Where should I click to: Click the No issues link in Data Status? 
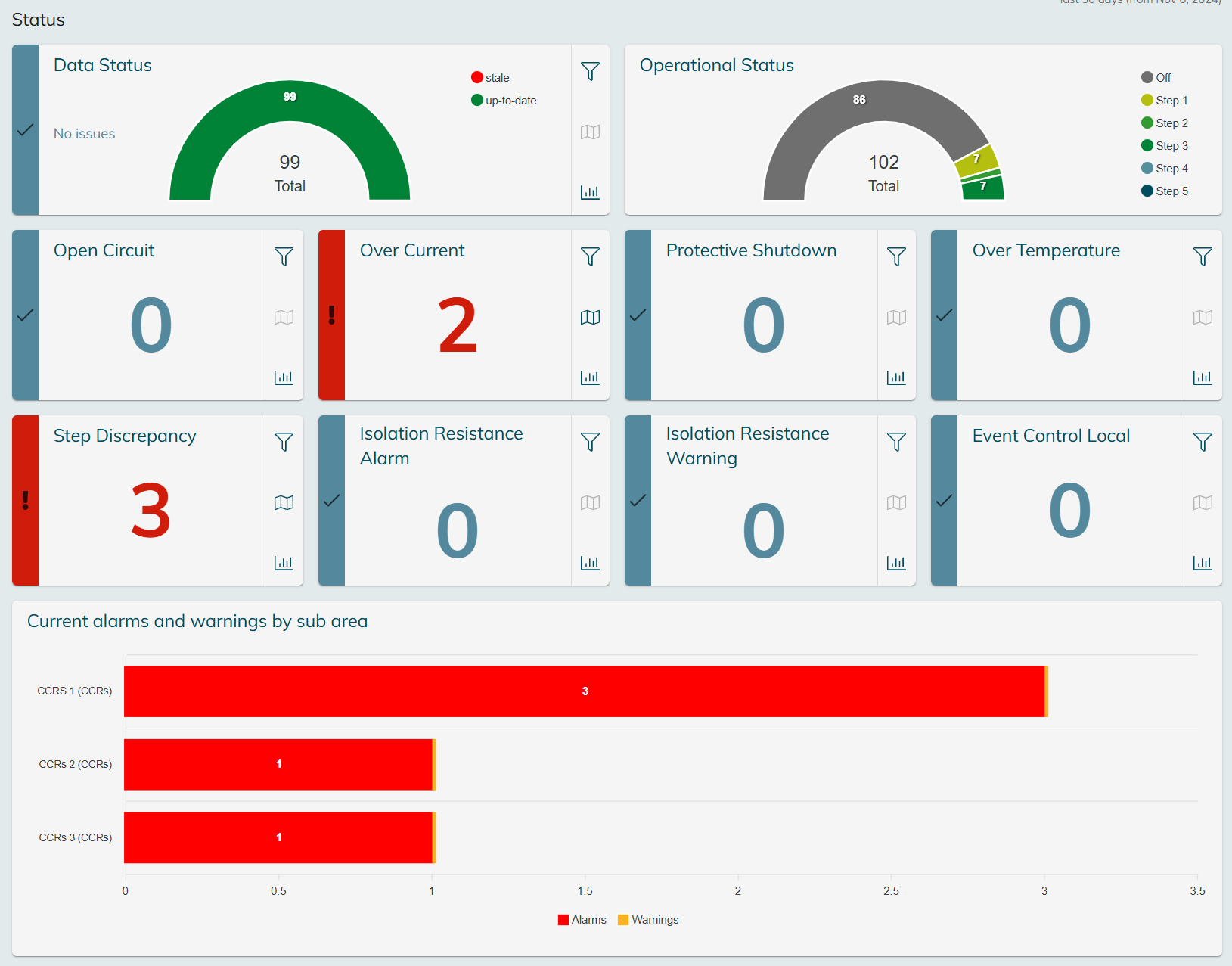[85, 134]
